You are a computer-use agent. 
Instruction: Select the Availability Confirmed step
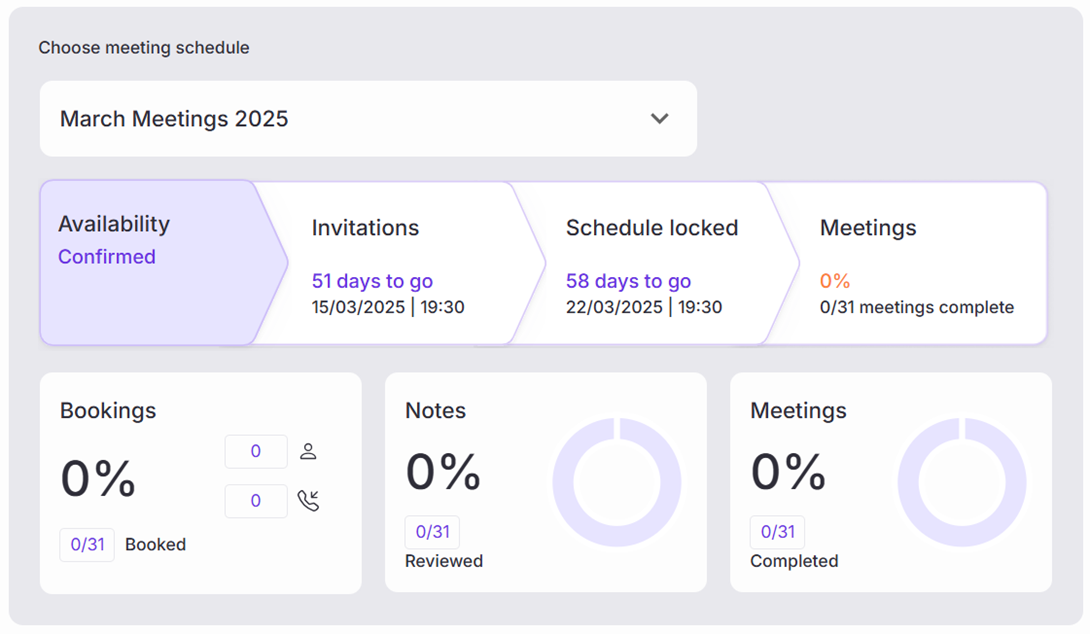pos(148,262)
